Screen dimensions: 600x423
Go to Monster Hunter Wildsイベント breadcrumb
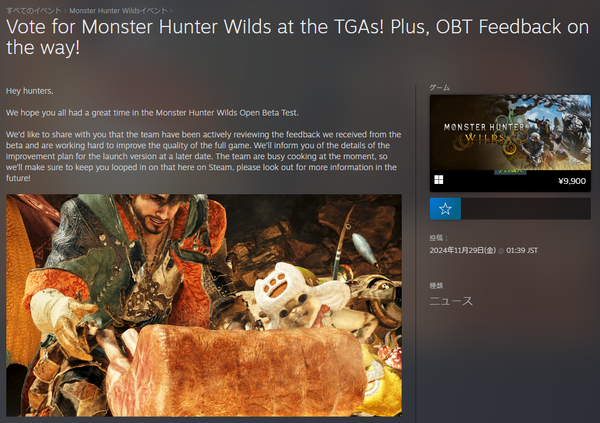tap(118, 11)
